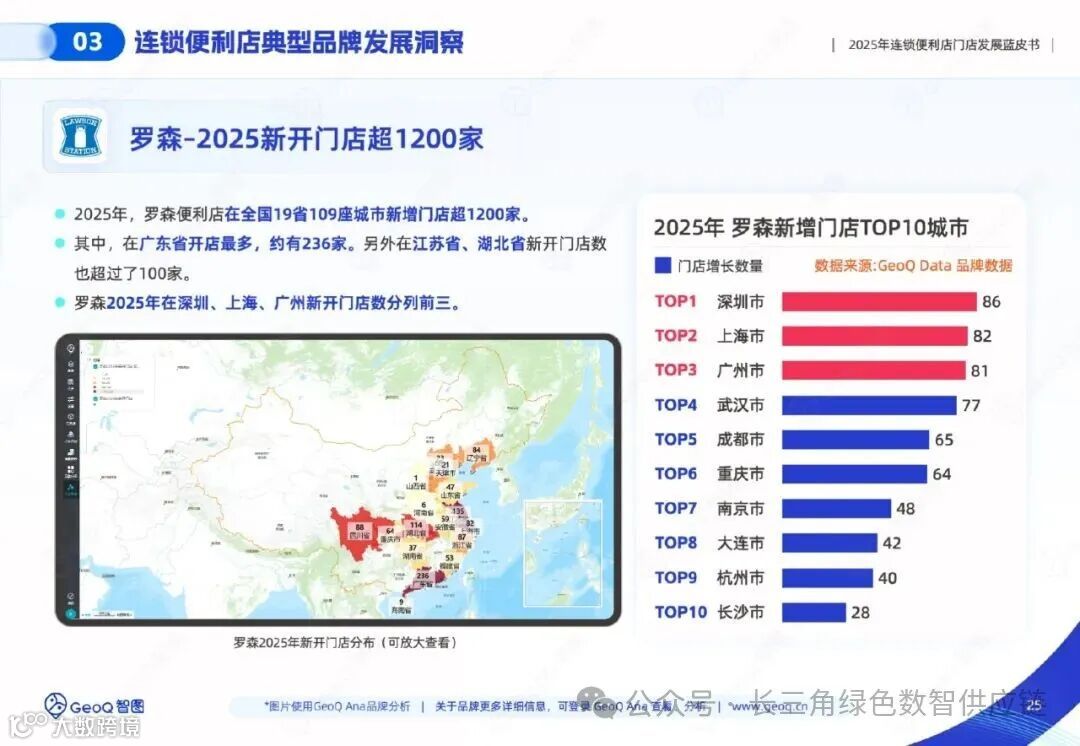This screenshot has width=1080, height=746.
Task: Click the 长沙市 city label
Action: tap(740, 612)
